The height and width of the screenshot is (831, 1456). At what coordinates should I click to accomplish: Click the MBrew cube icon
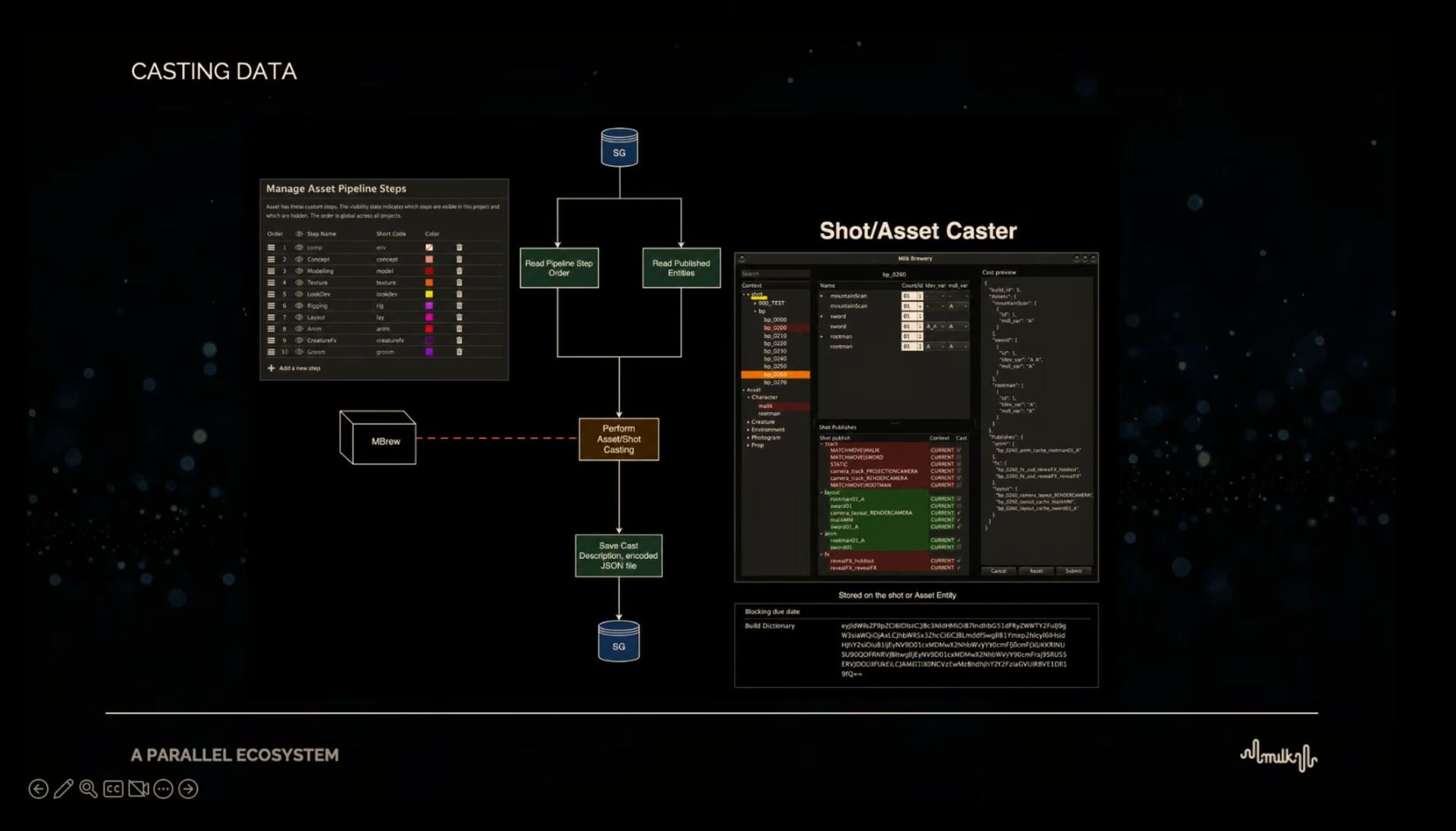coord(378,437)
